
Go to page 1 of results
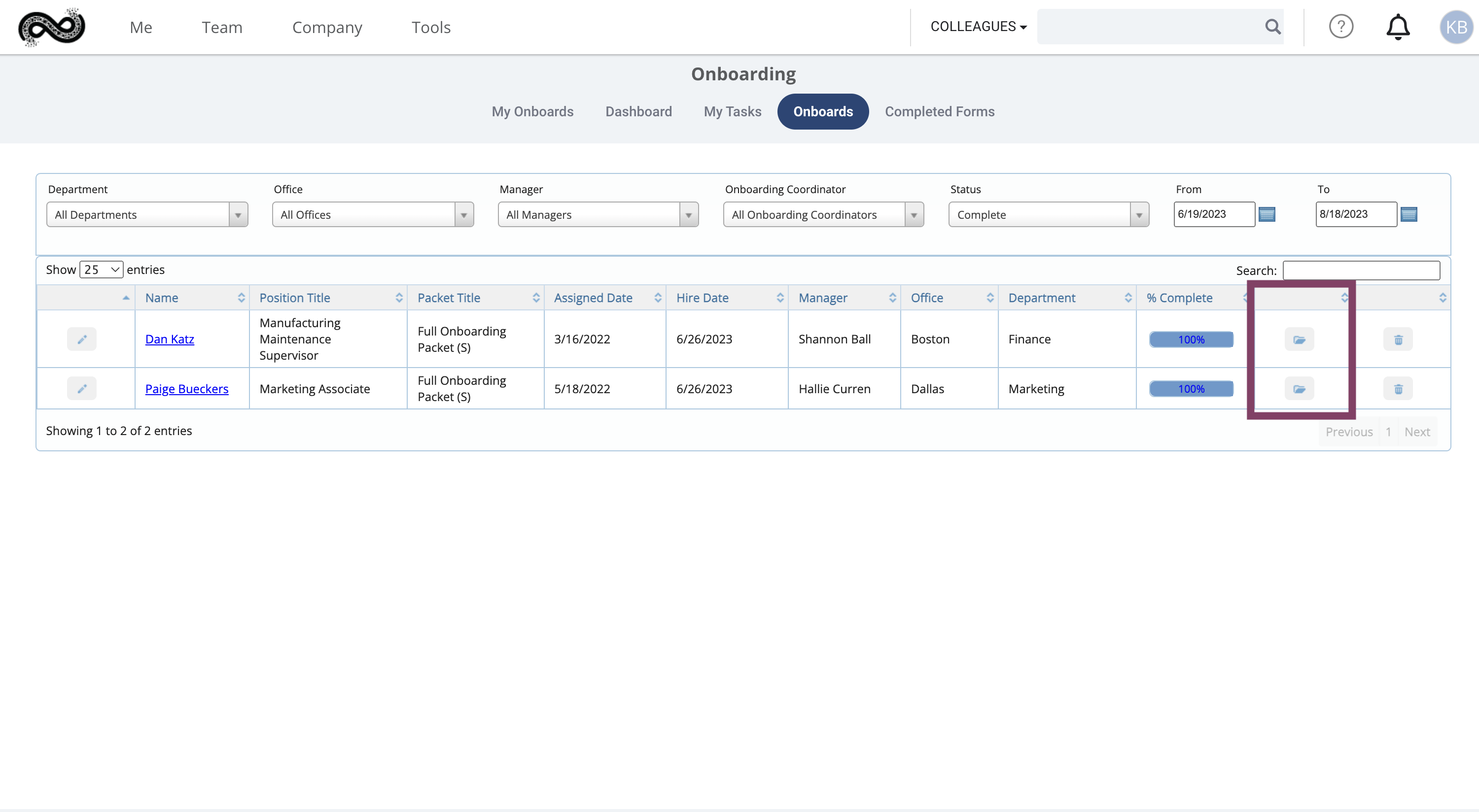pos(1388,432)
